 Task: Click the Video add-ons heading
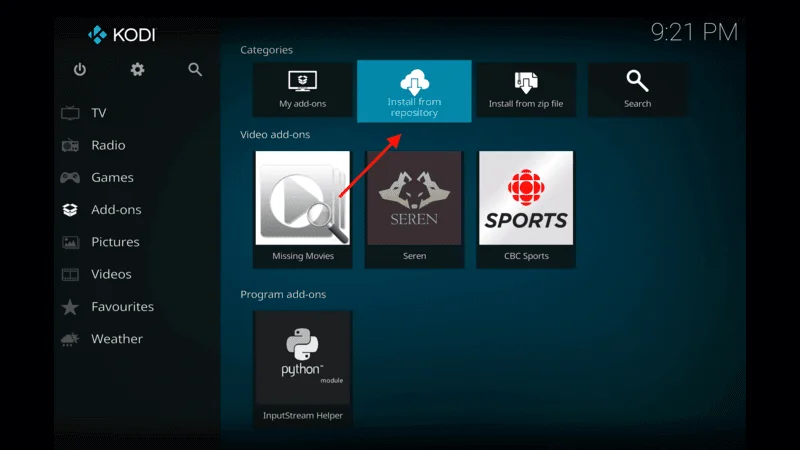coord(275,135)
